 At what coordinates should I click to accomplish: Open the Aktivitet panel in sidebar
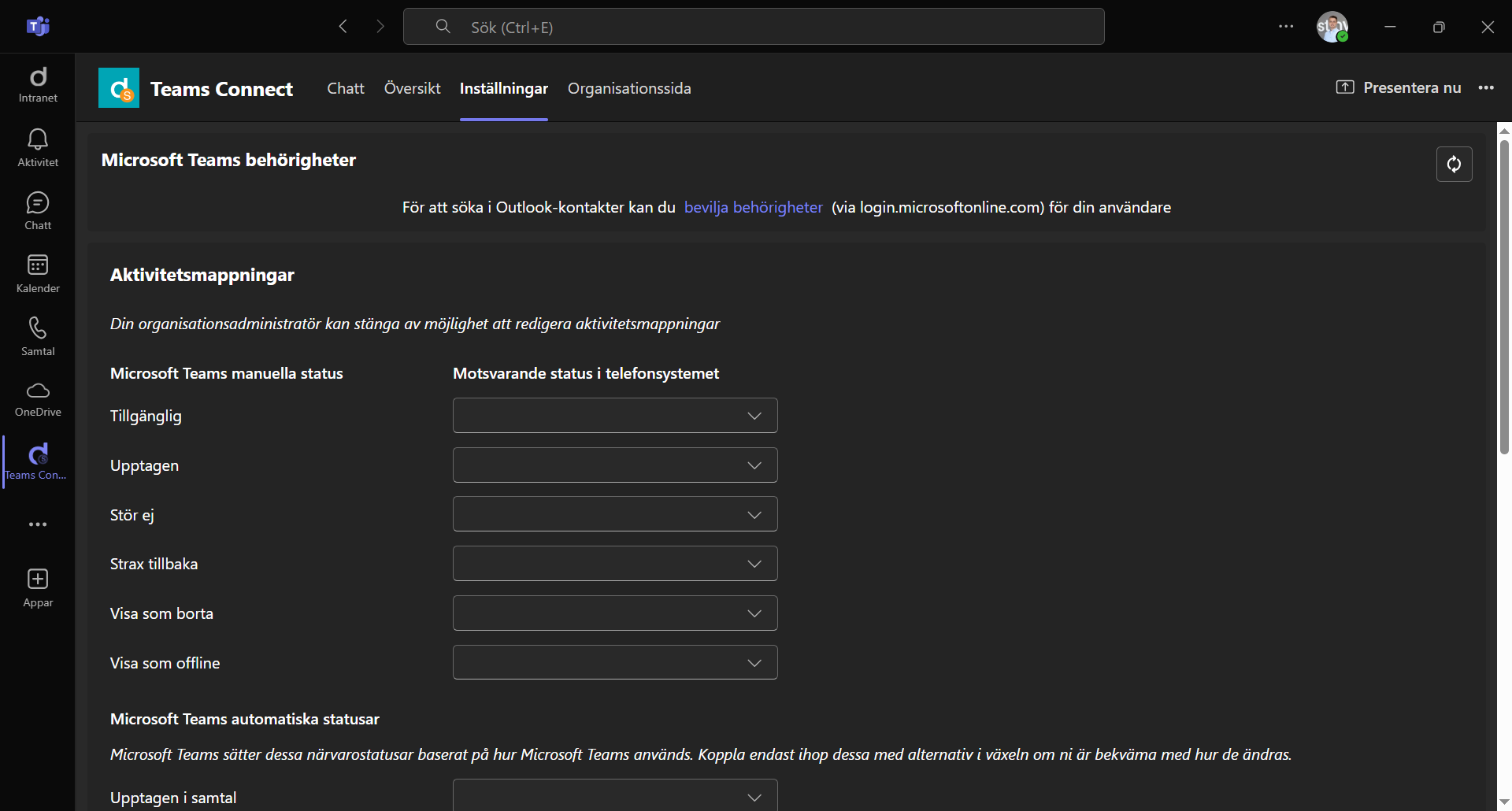pos(37,148)
